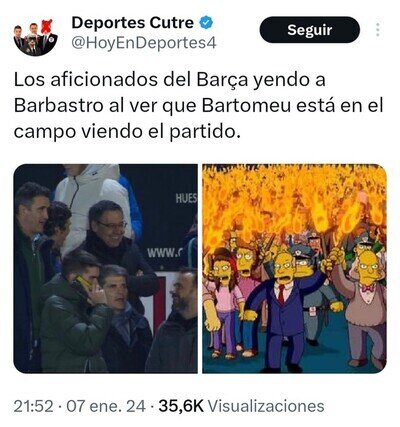View the 35,6K Visualizaciones count
This screenshot has height=427, width=400.
(241, 406)
